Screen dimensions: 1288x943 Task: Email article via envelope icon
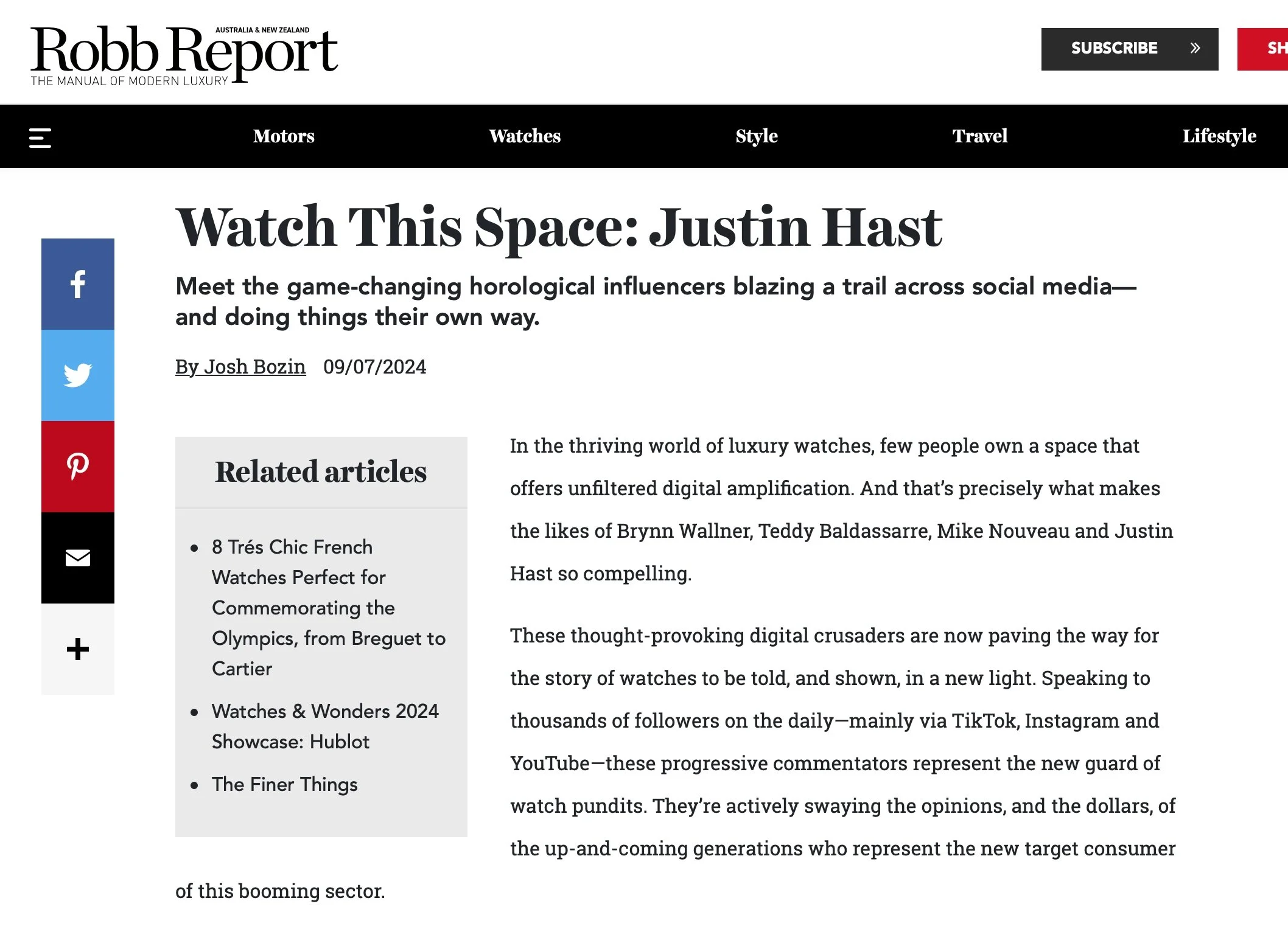coord(77,558)
